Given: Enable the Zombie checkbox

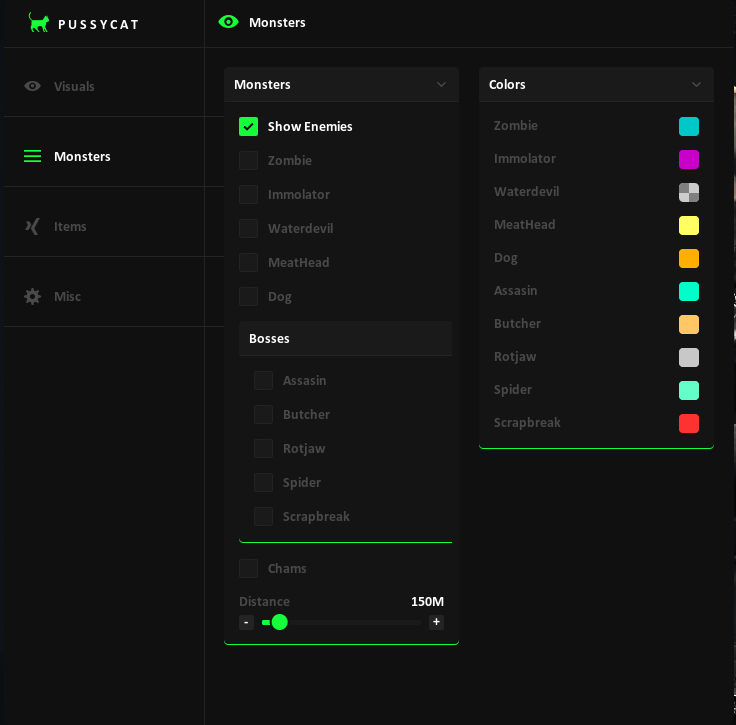Looking at the screenshot, I should pyautogui.click(x=249, y=160).
